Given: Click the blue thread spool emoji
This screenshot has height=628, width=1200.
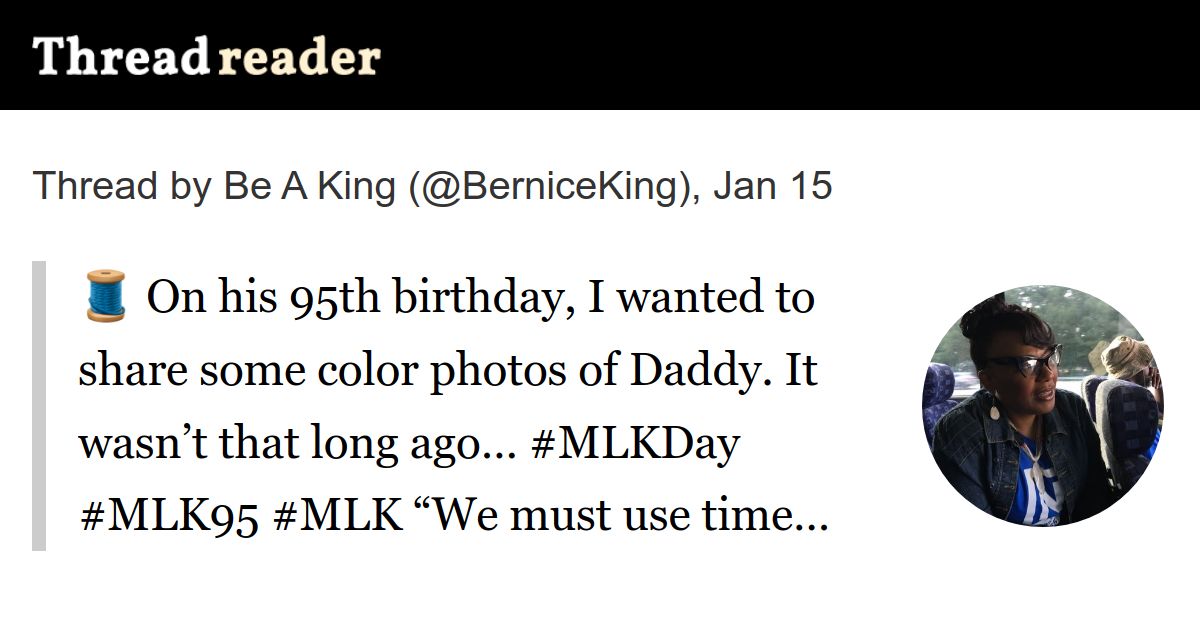Looking at the screenshot, I should [103, 297].
